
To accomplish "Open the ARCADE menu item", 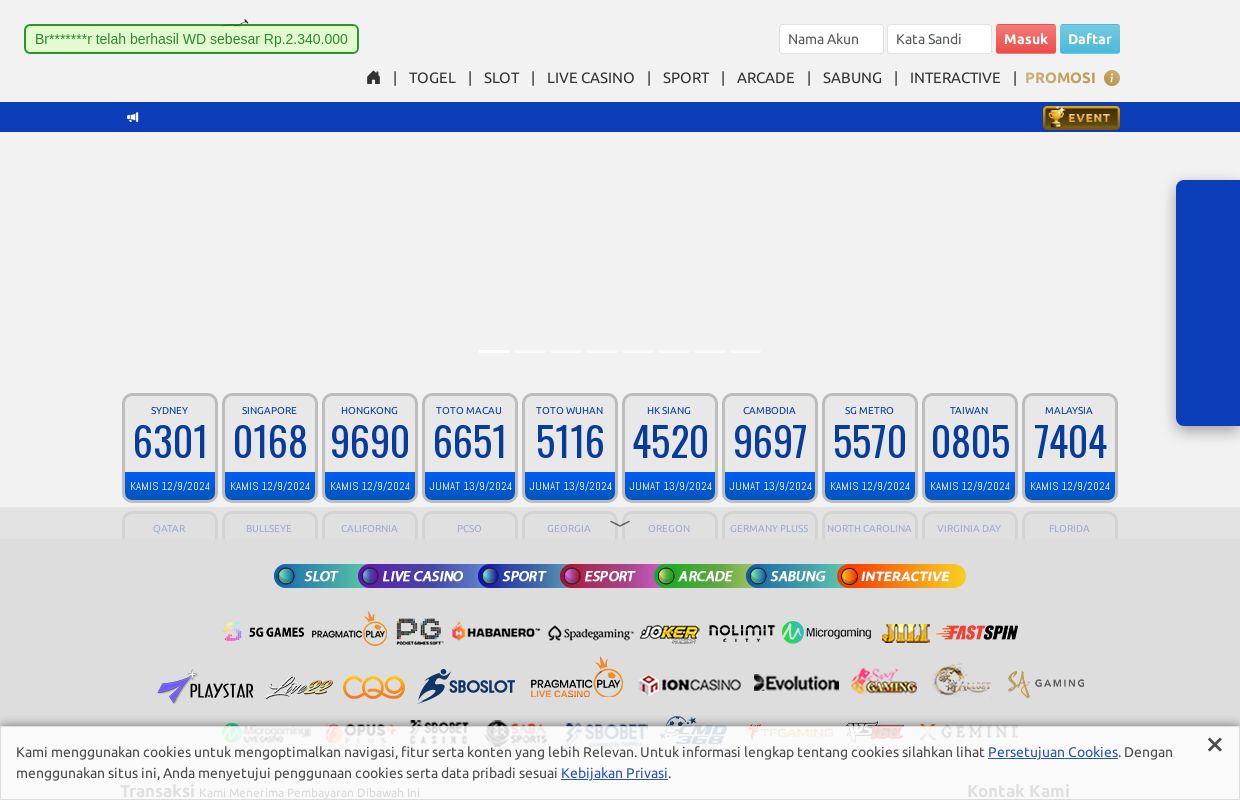I will tap(765, 78).
